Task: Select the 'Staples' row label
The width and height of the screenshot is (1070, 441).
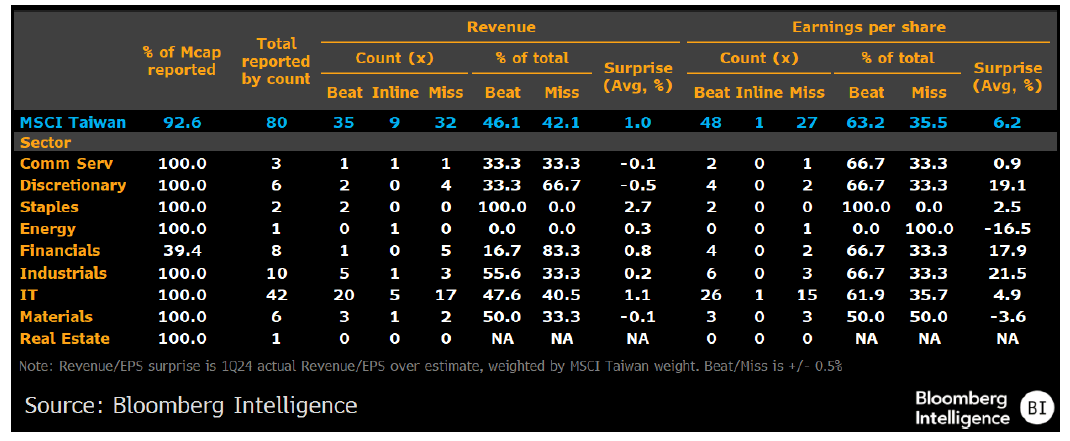Action: [x=49, y=207]
